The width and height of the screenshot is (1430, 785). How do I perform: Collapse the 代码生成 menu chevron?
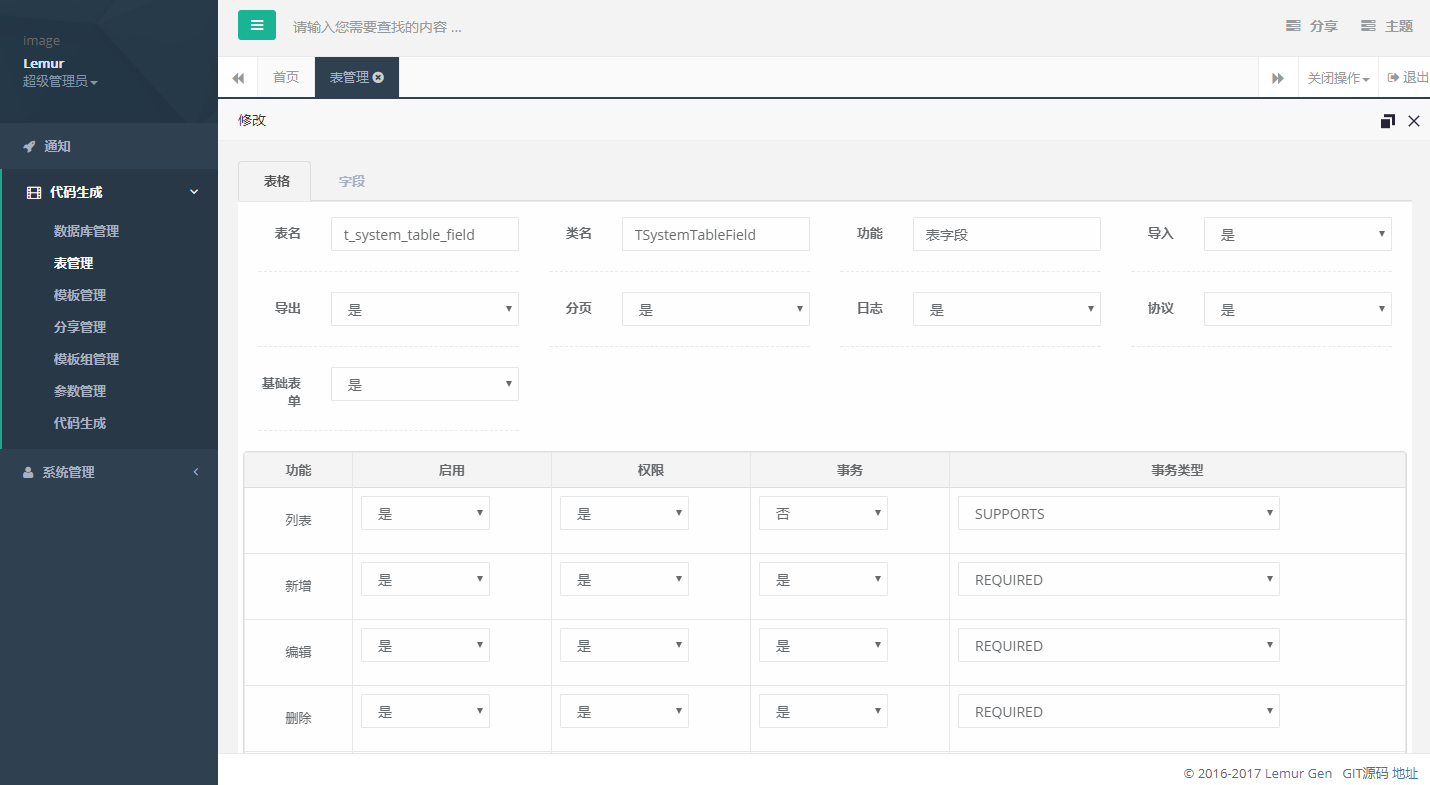(x=195, y=192)
